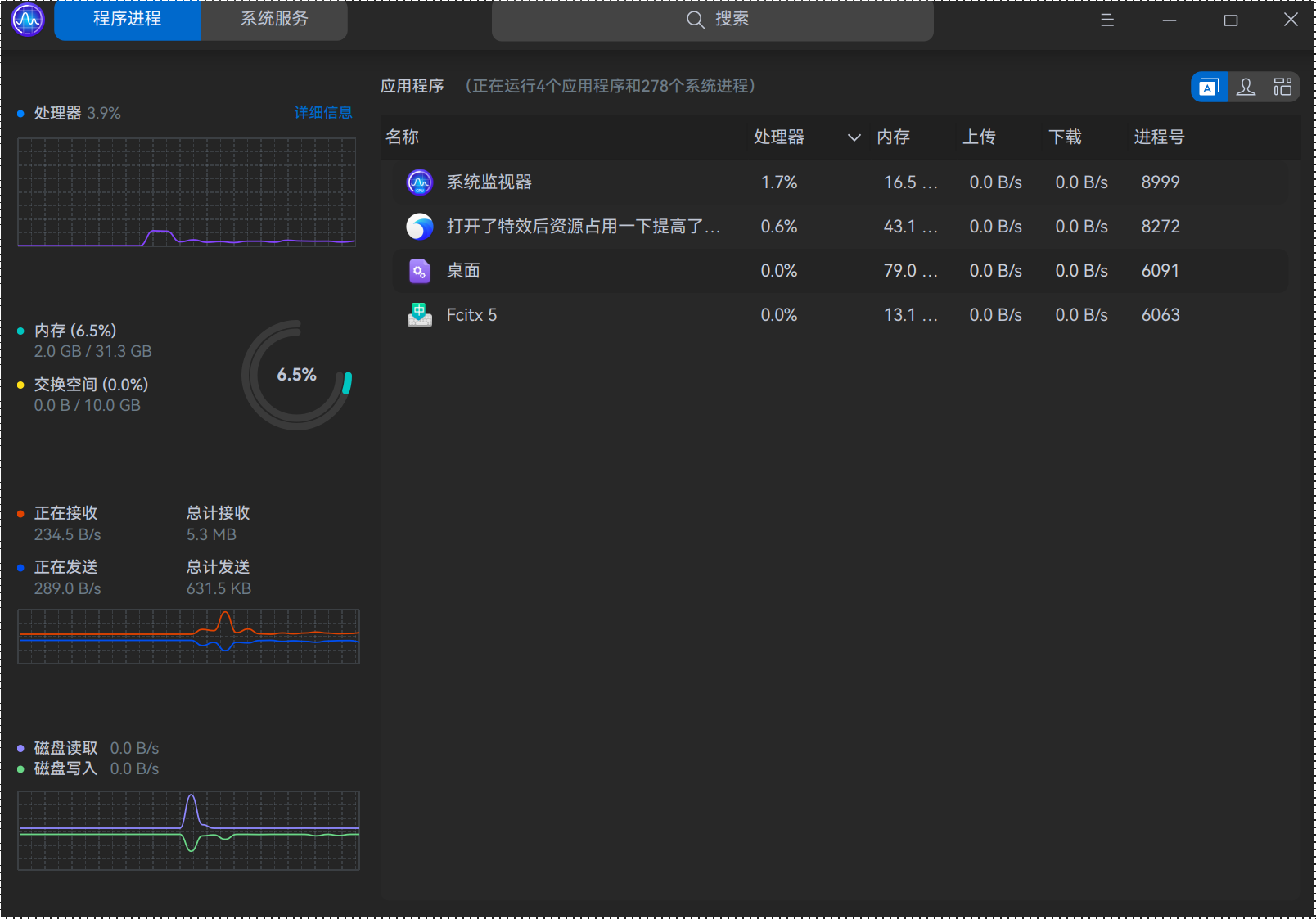Sort processes by the 进程号 column header

(1158, 137)
